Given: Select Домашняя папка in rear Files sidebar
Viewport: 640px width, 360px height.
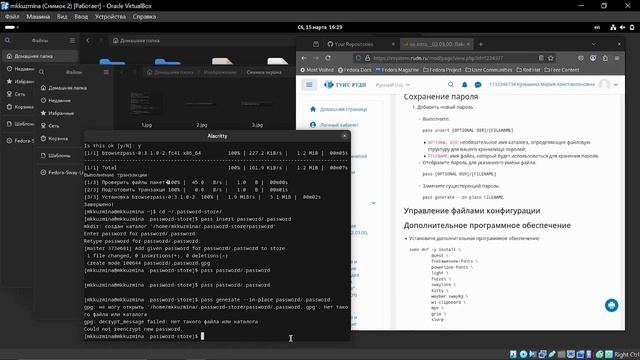Looking at the screenshot, I should coord(40,56).
